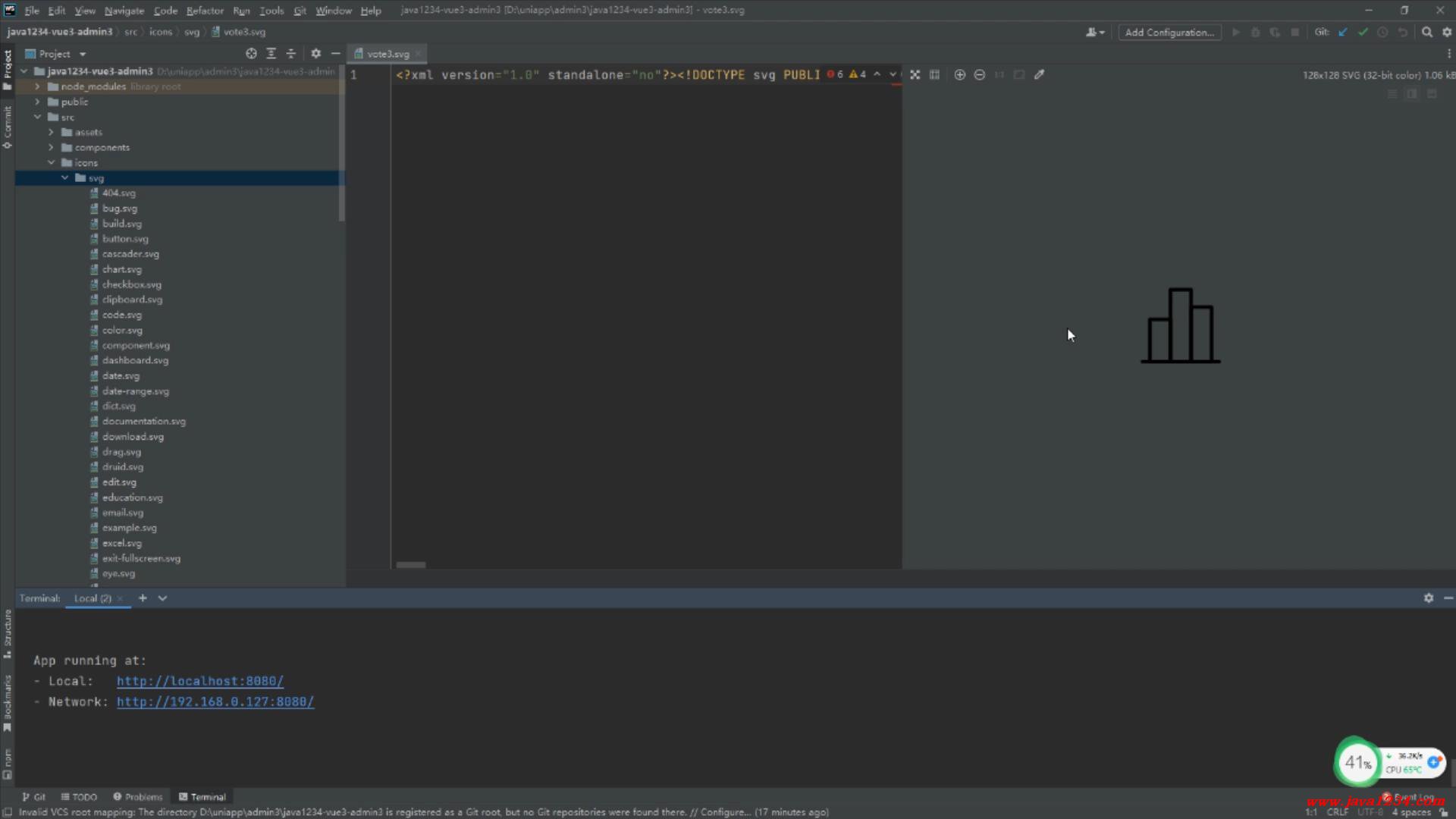Toggle grid lines in SVG preview

(x=934, y=74)
